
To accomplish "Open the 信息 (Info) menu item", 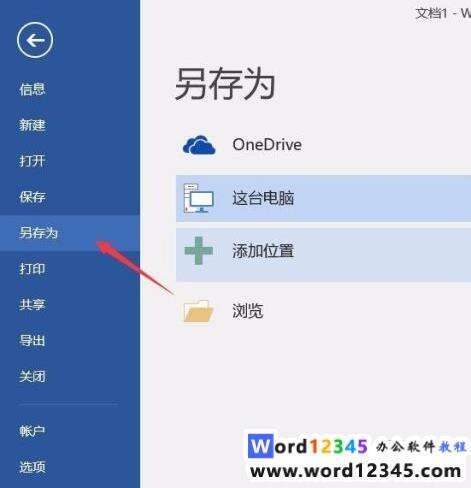I will [32, 89].
